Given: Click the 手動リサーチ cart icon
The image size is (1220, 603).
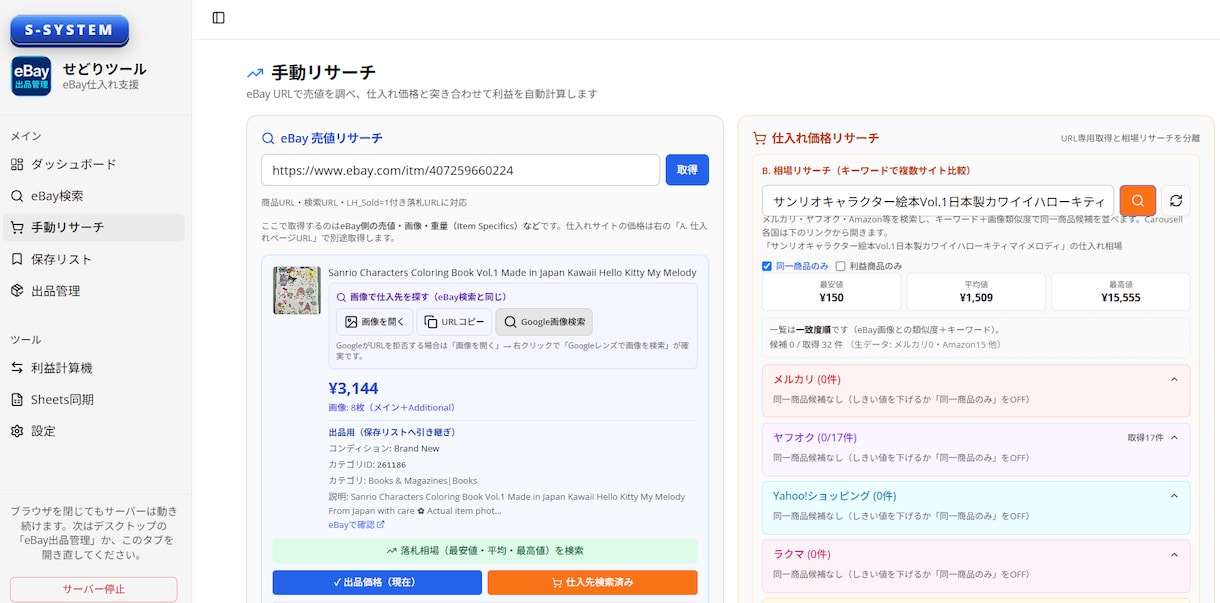Looking at the screenshot, I should [17, 227].
